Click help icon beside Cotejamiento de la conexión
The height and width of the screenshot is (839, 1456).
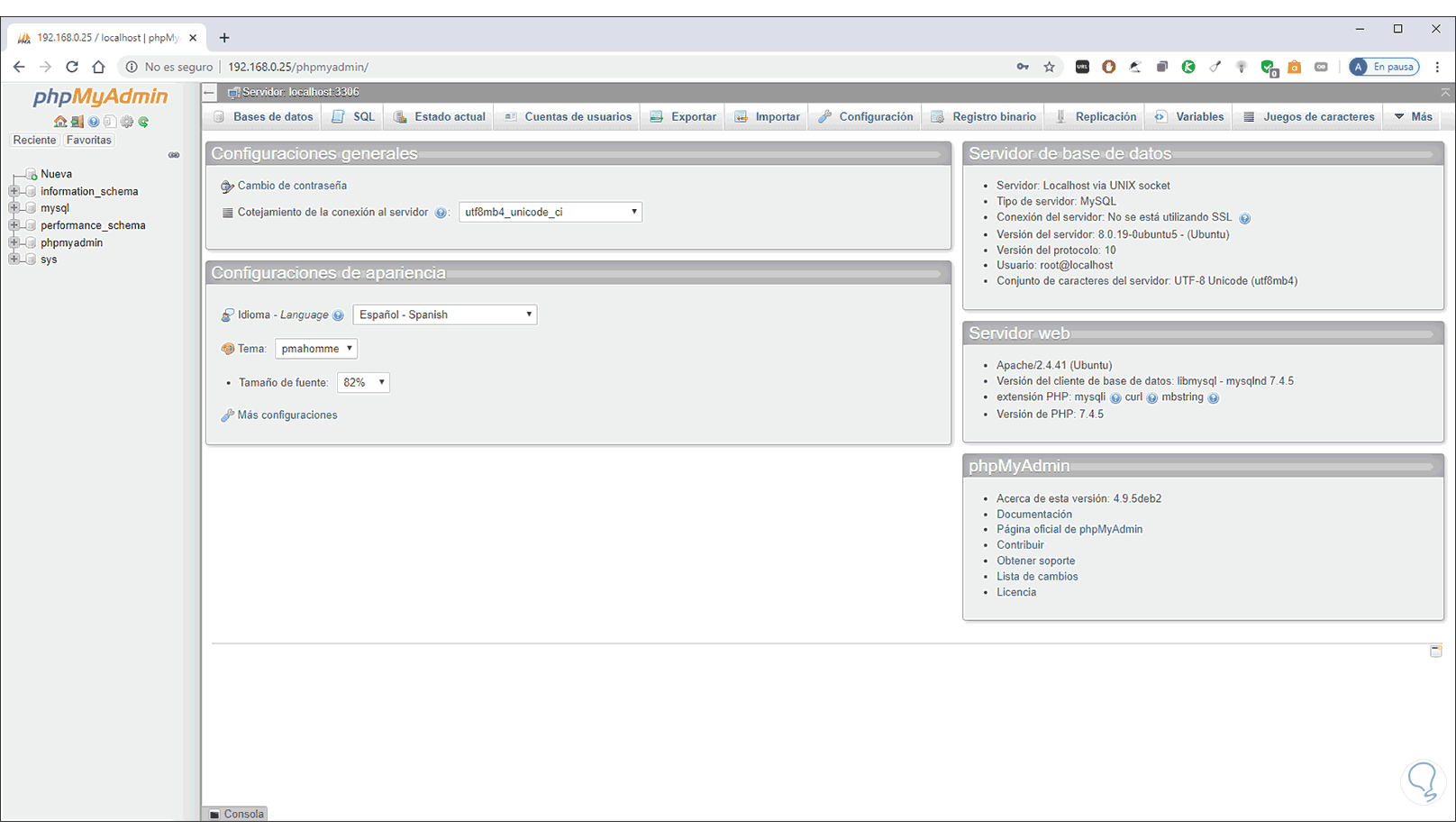pyautogui.click(x=441, y=213)
